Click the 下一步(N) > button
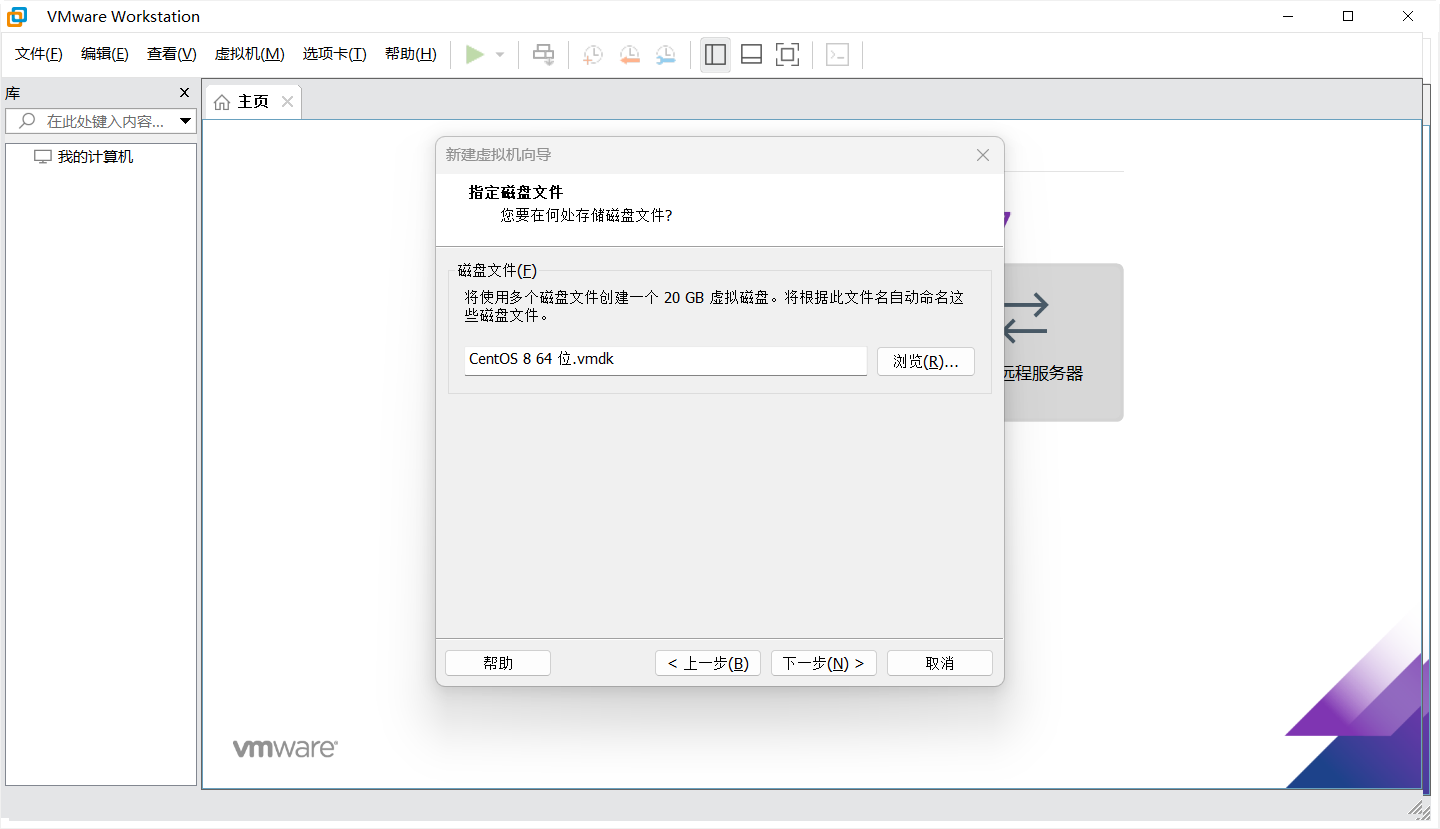The width and height of the screenshot is (1440, 829). coord(823,663)
